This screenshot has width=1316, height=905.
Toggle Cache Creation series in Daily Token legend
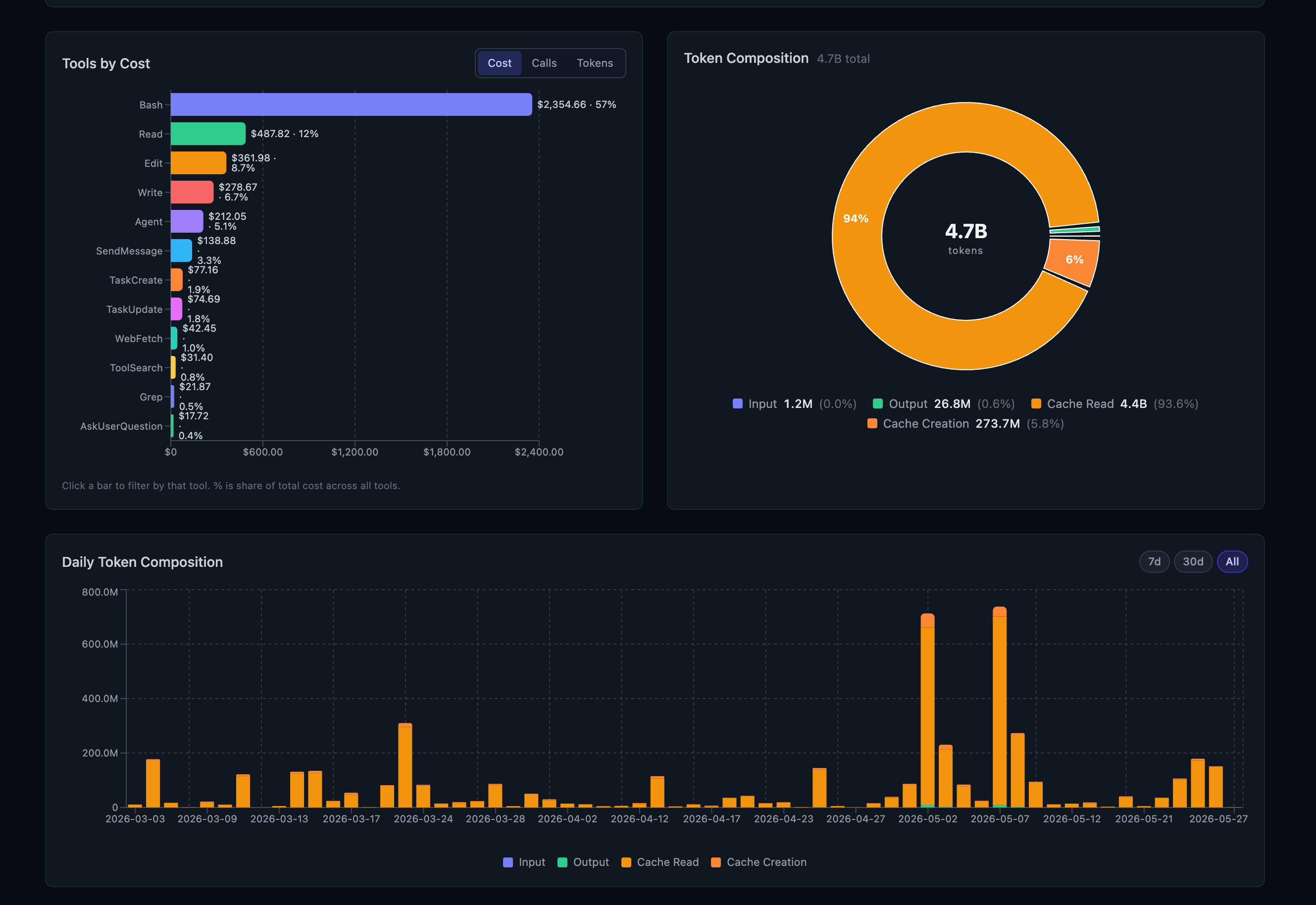759,862
